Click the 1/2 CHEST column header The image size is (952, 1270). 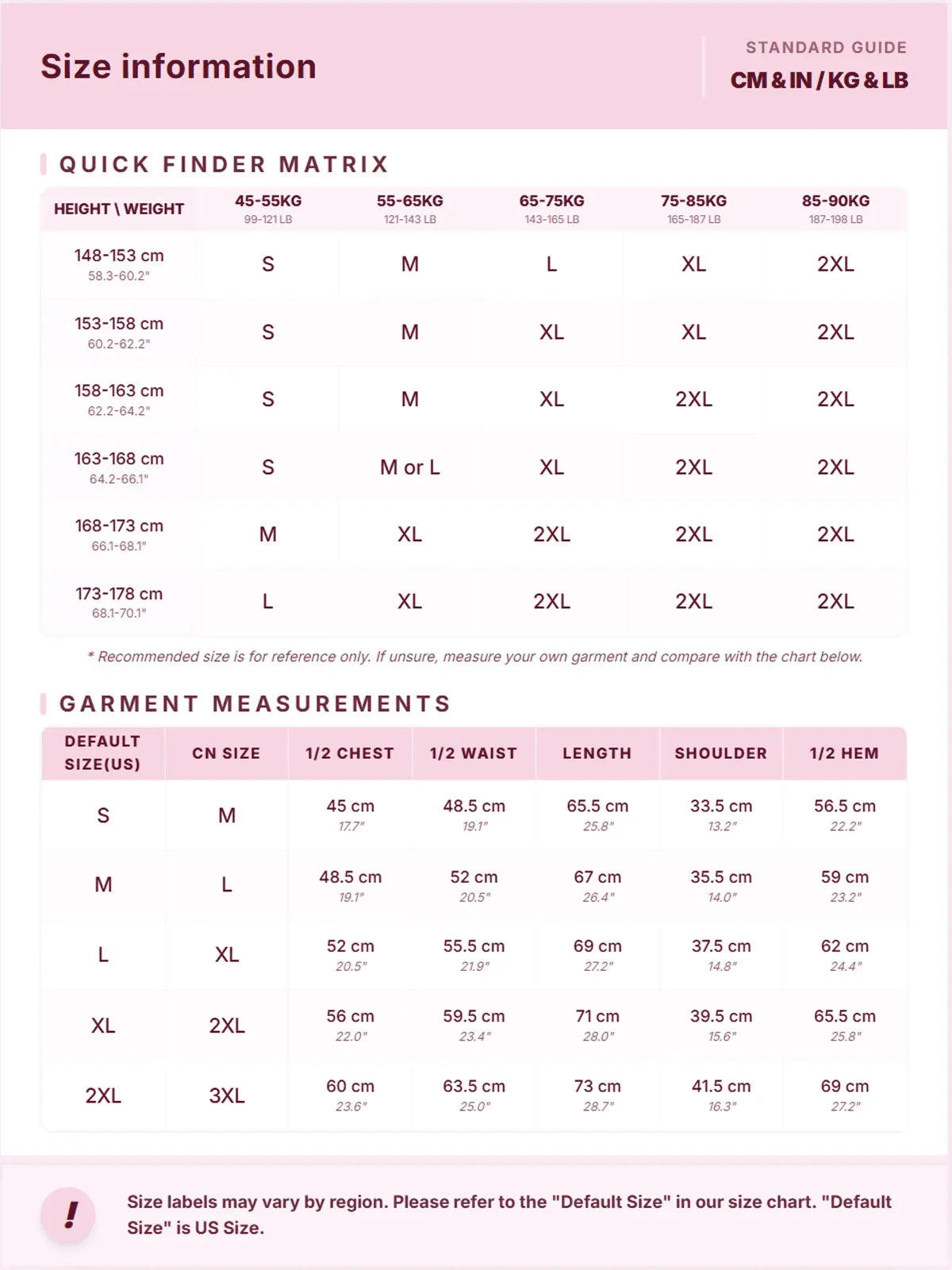pyautogui.click(x=350, y=753)
